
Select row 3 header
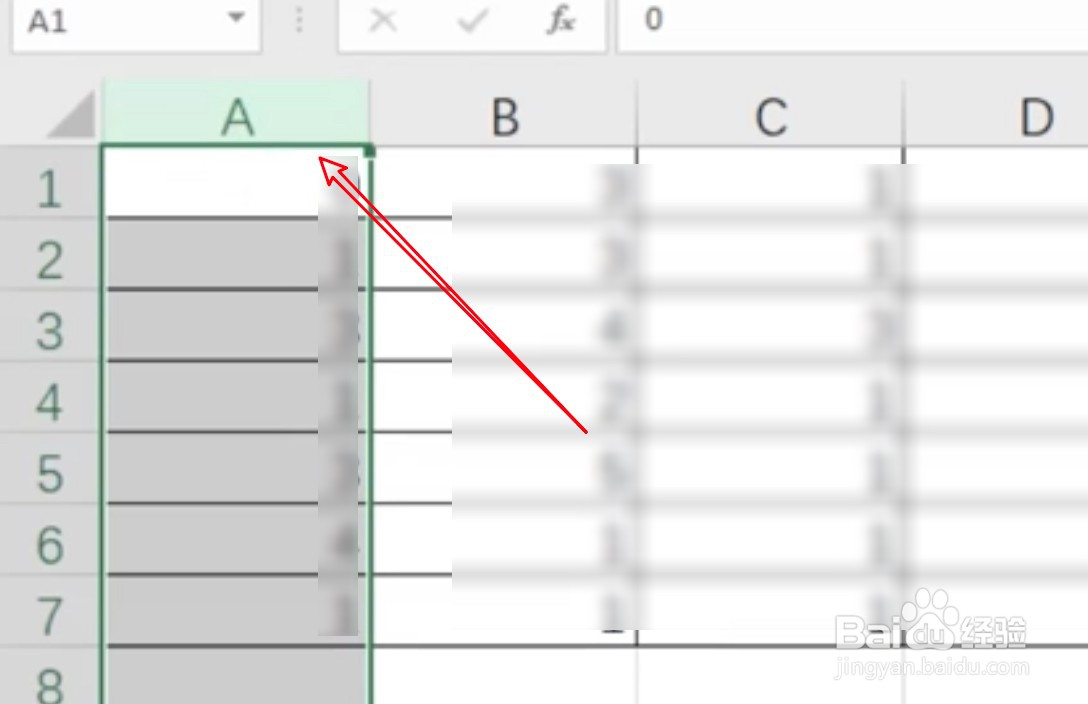tap(50, 325)
